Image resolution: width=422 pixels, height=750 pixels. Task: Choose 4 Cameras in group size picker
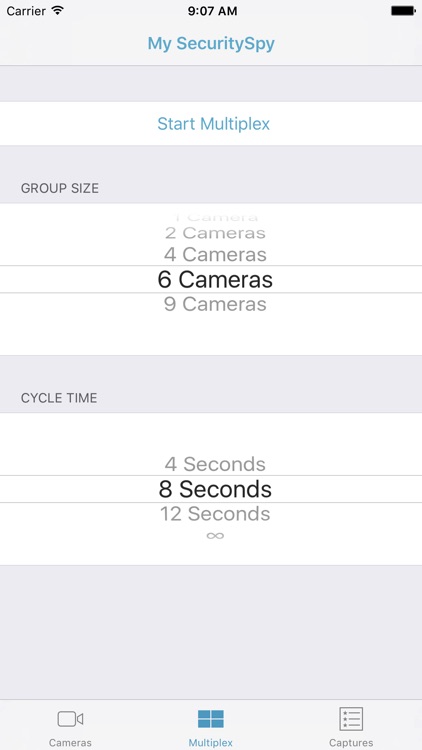(215, 254)
